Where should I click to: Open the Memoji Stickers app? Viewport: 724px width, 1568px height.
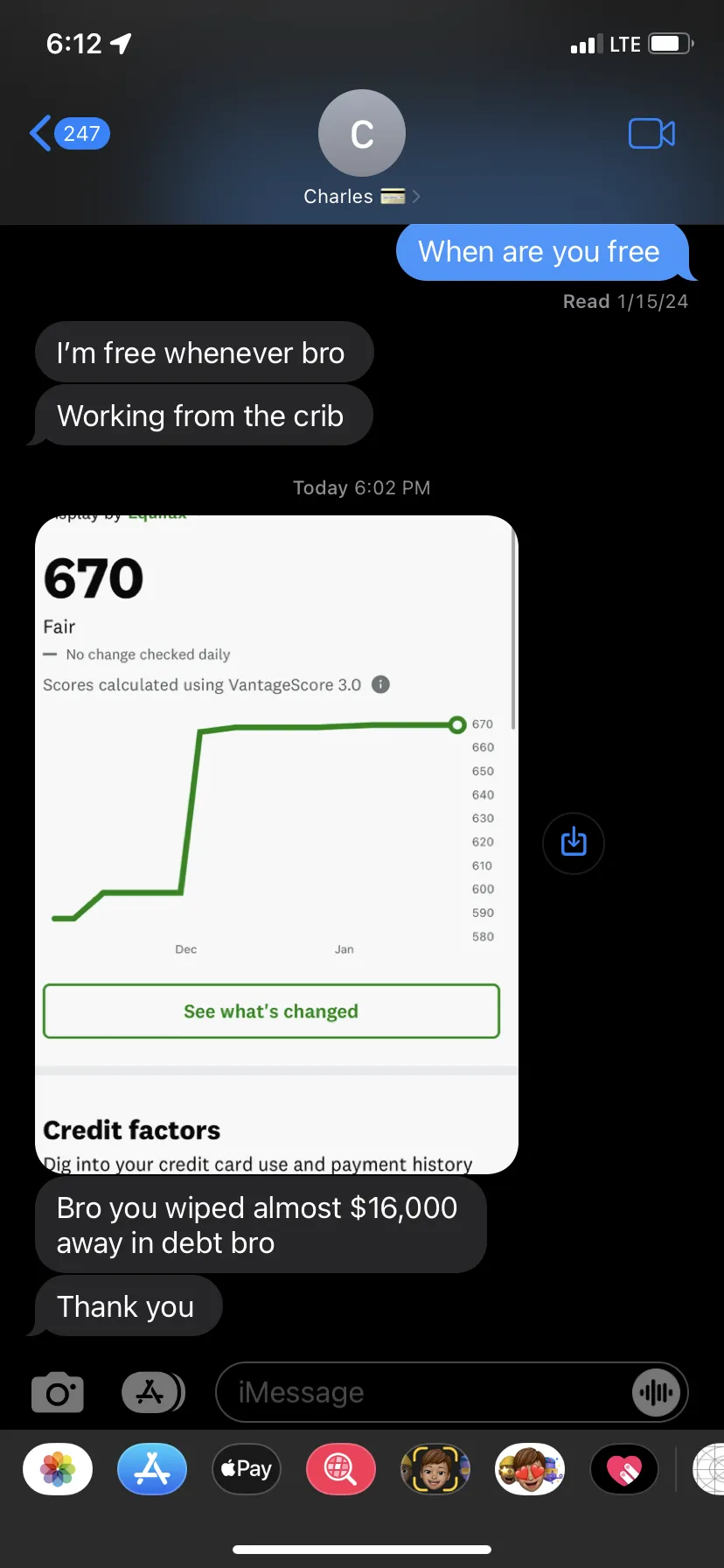530,1469
